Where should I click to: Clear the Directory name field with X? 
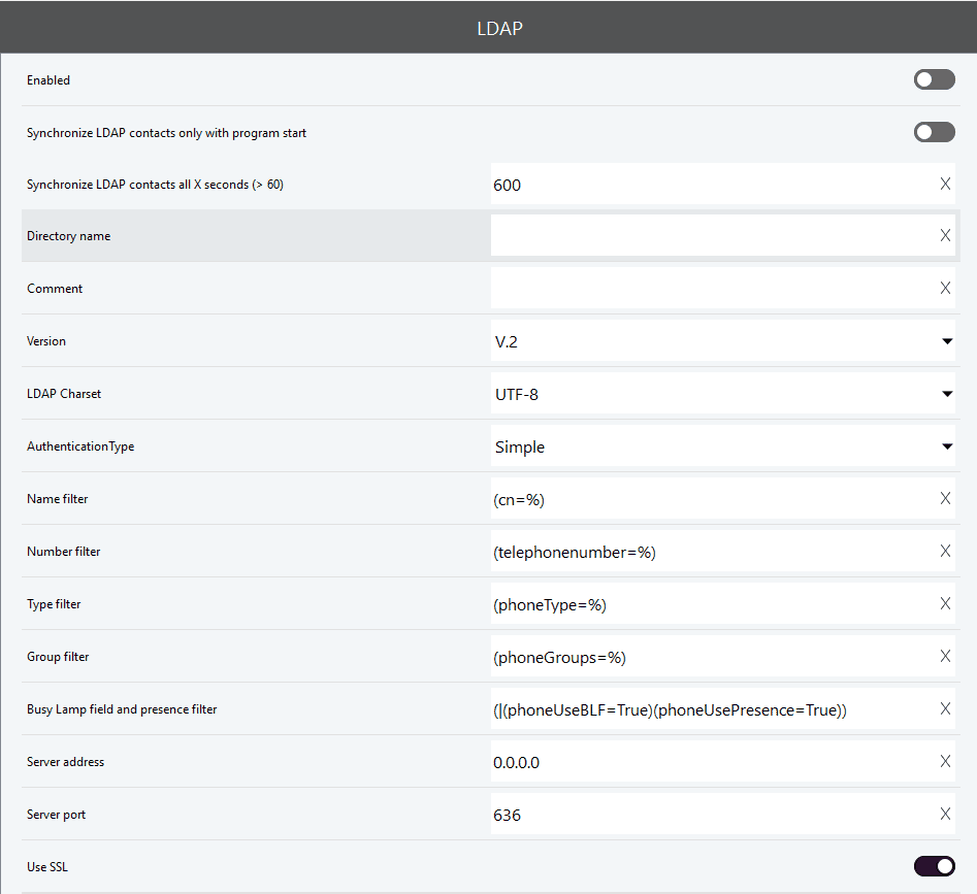(945, 235)
